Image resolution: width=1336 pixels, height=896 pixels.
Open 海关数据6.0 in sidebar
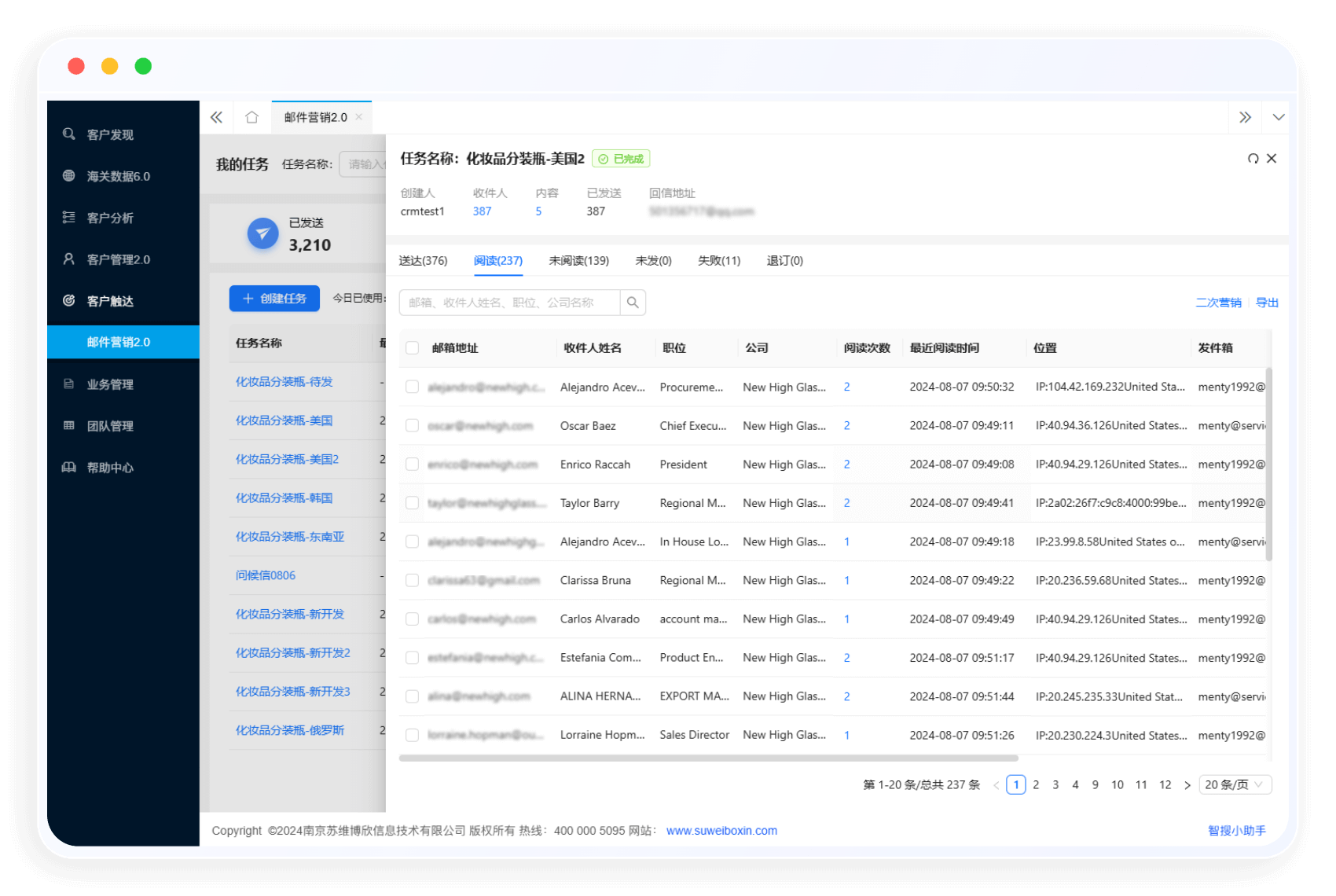(x=118, y=176)
